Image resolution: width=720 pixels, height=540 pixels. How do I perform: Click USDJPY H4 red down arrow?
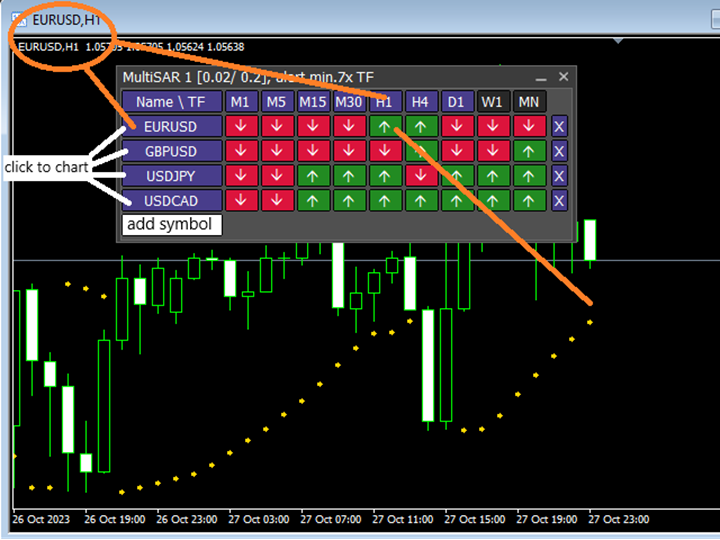pyautogui.click(x=421, y=176)
